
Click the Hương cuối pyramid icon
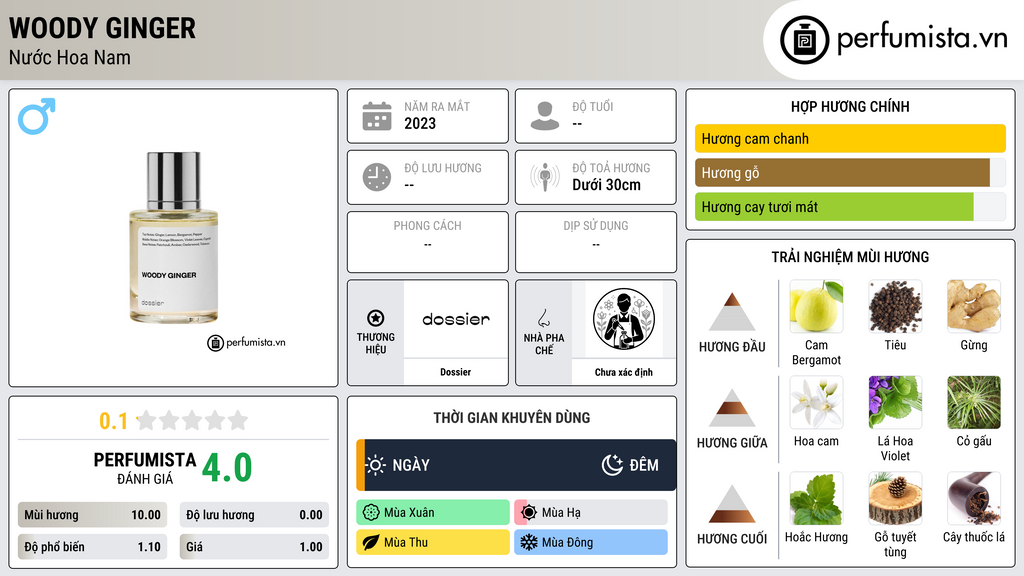pos(732,504)
